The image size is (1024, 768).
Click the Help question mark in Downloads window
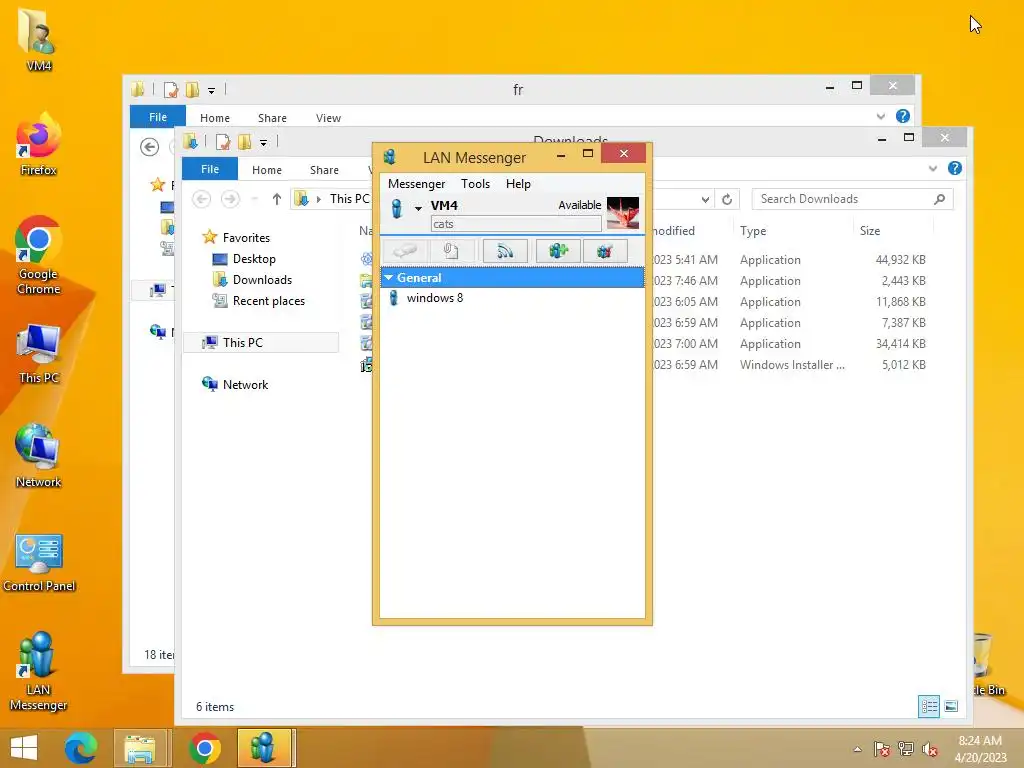pyautogui.click(x=955, y=168)
